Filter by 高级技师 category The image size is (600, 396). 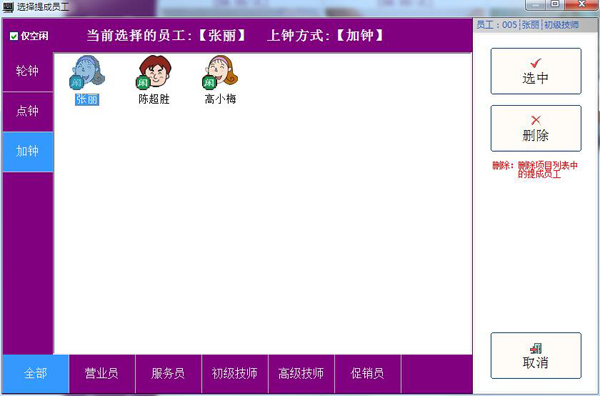[x=301, y=373]
